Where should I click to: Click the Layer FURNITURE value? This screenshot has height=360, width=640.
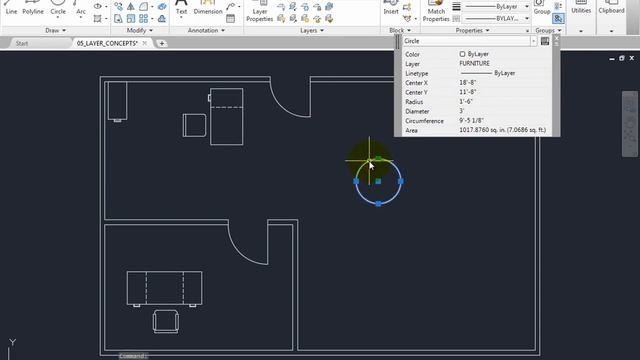474,63
